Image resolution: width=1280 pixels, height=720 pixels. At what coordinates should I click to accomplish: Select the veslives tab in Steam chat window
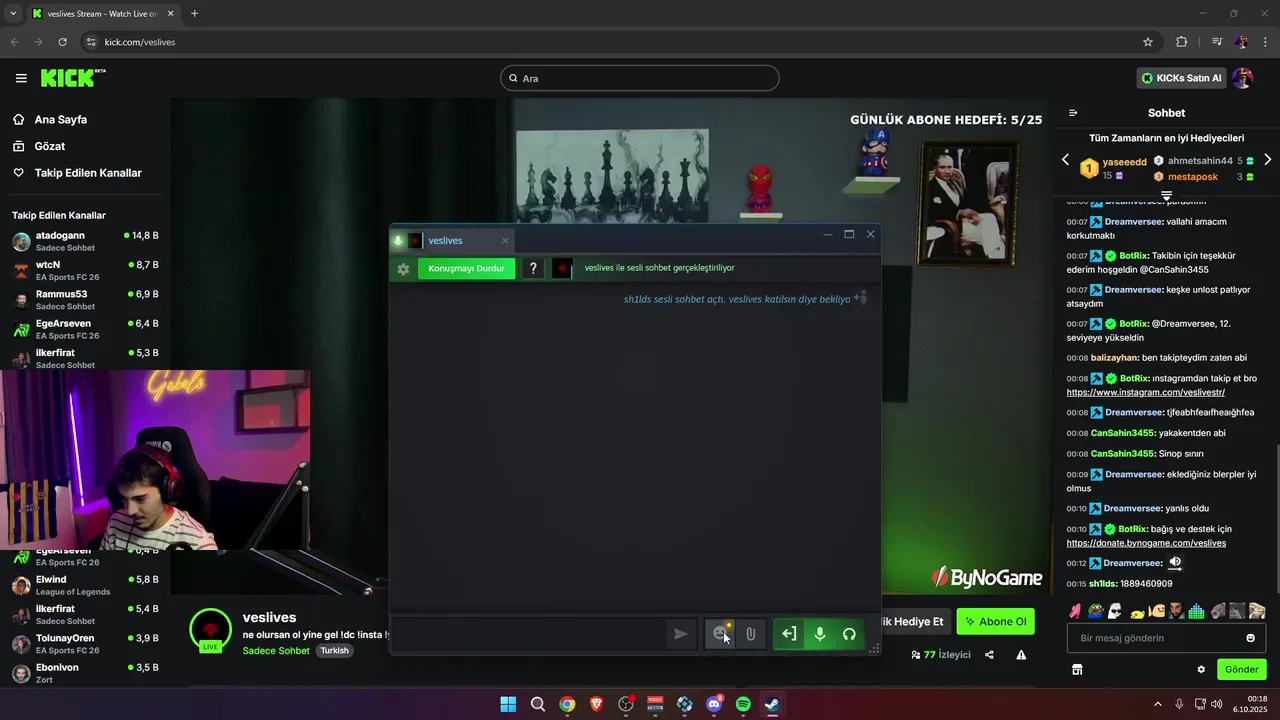(x=451, y=240)
